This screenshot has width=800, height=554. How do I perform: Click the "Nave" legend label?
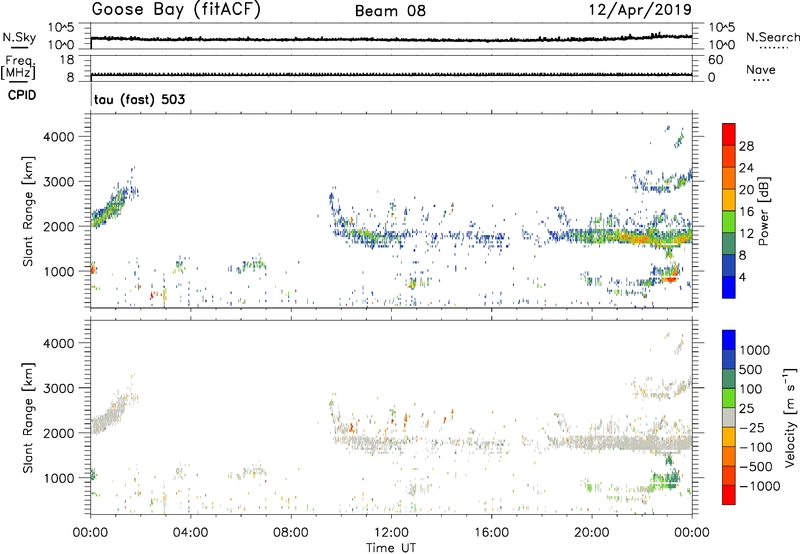coord(761,69)
